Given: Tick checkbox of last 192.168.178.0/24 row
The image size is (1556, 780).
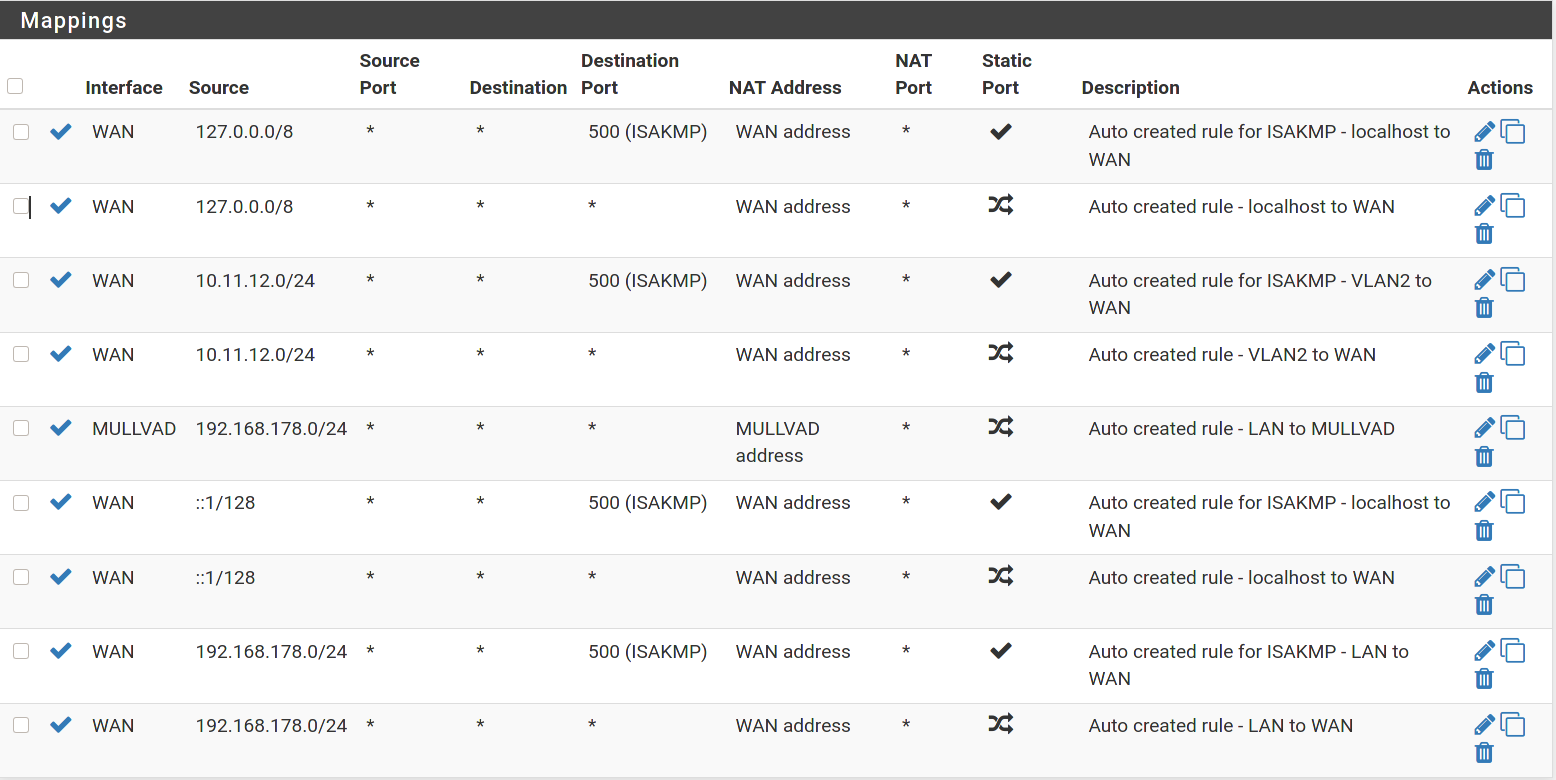Looking at the screenshot, I should click(21, 725).
